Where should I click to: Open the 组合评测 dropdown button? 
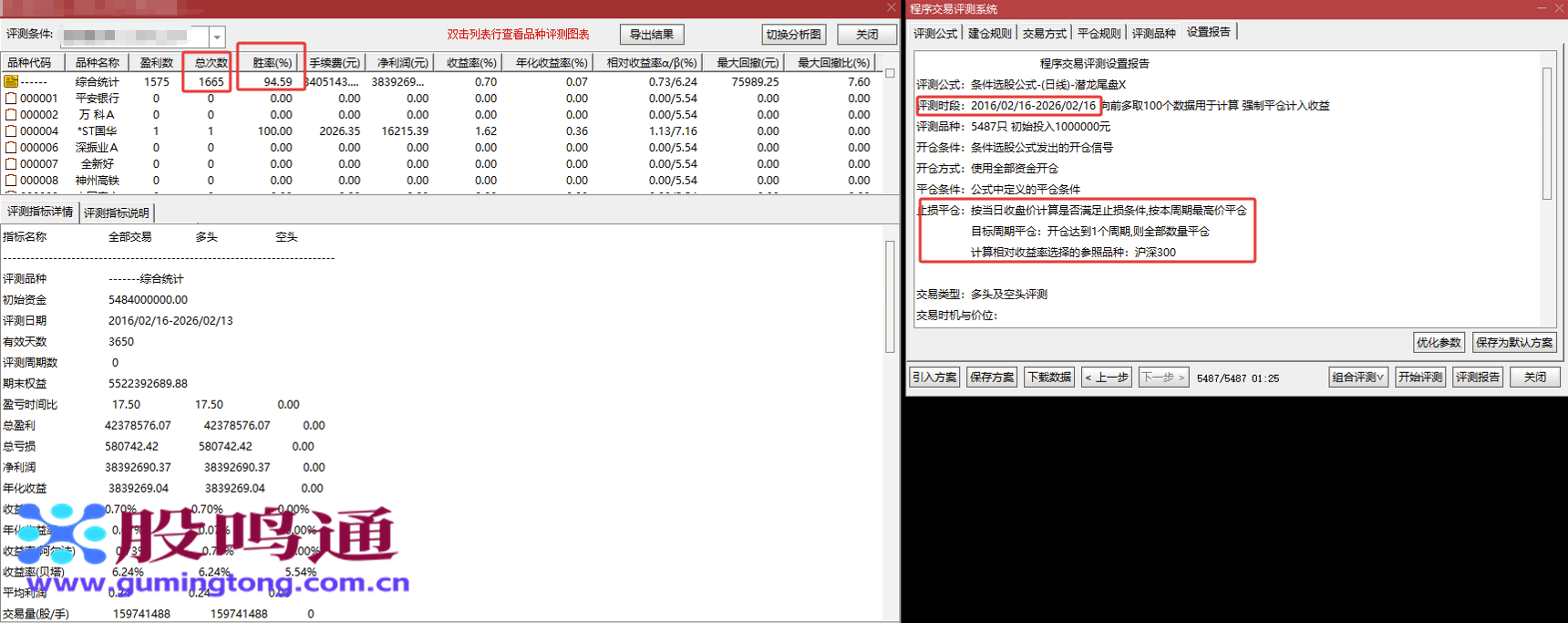1357,377
